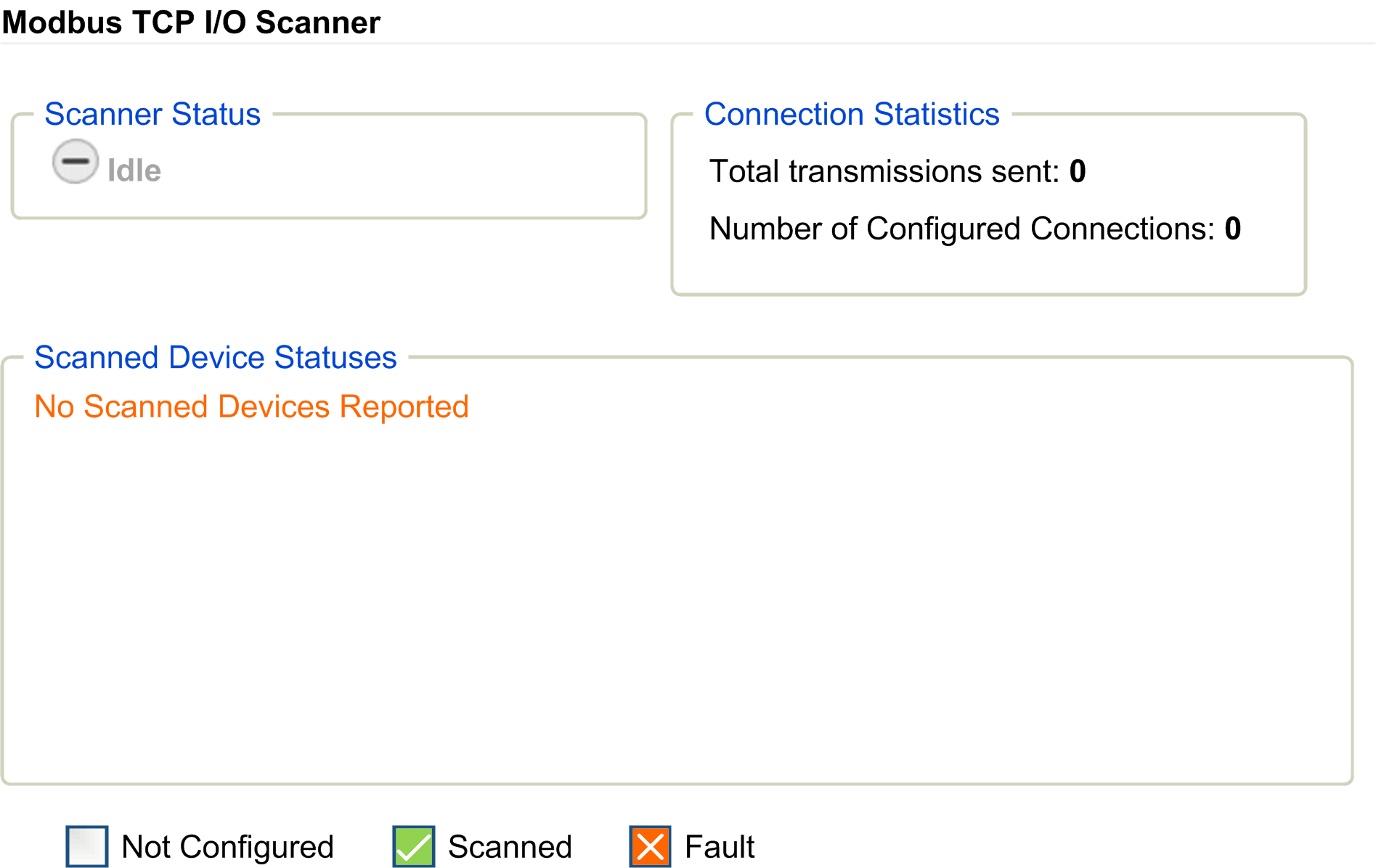Click the Modbus TCP I/O Scanner title
1376x868 pixels.
pyautogui.click(x=191, y=22)
